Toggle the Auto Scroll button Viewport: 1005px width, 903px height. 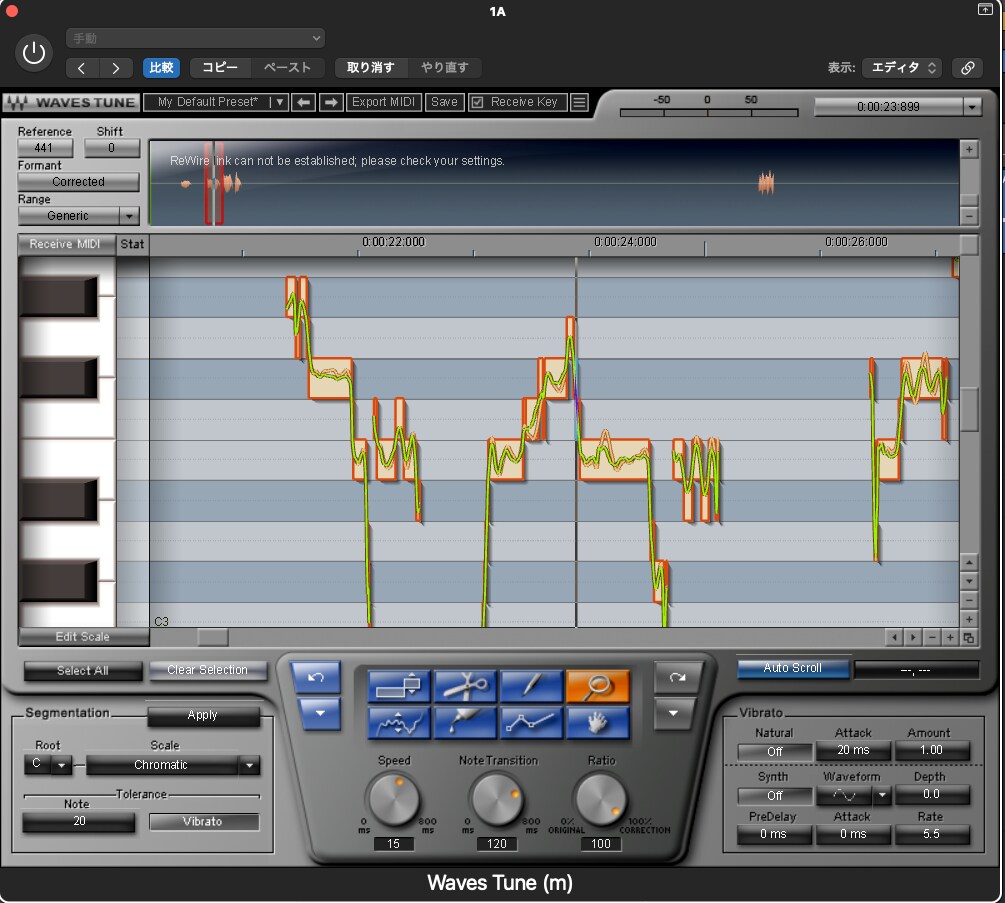[x=793, y=668]
